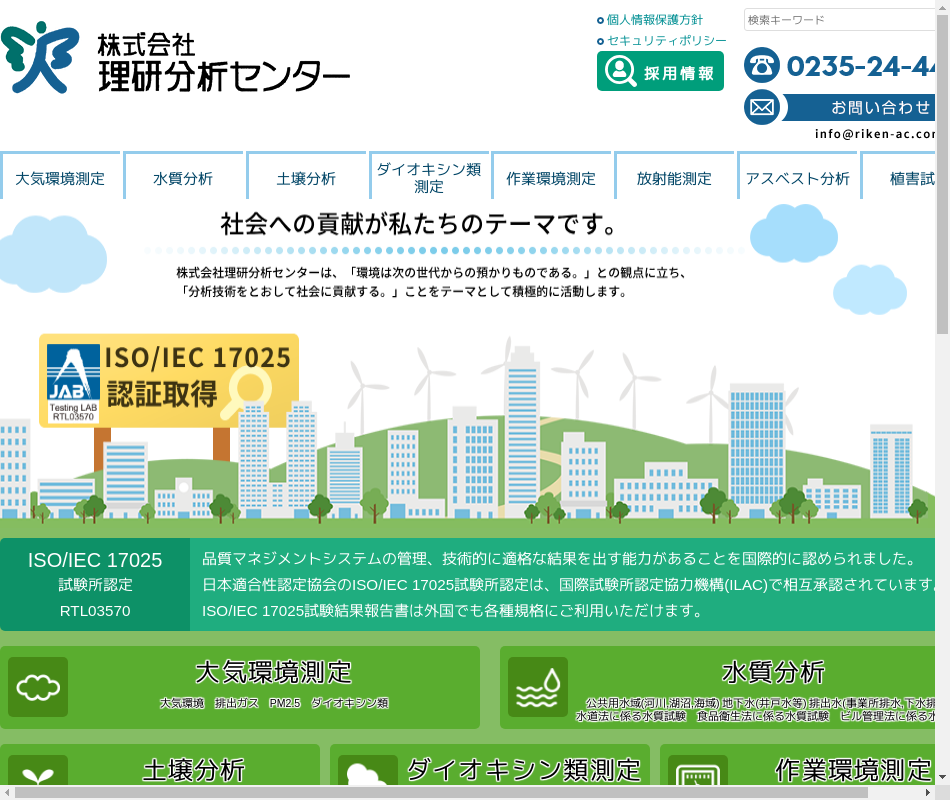
Task: Click the ISO/IEC 17025 認証取得 billboard banner
Action: (x=169, y=380)
